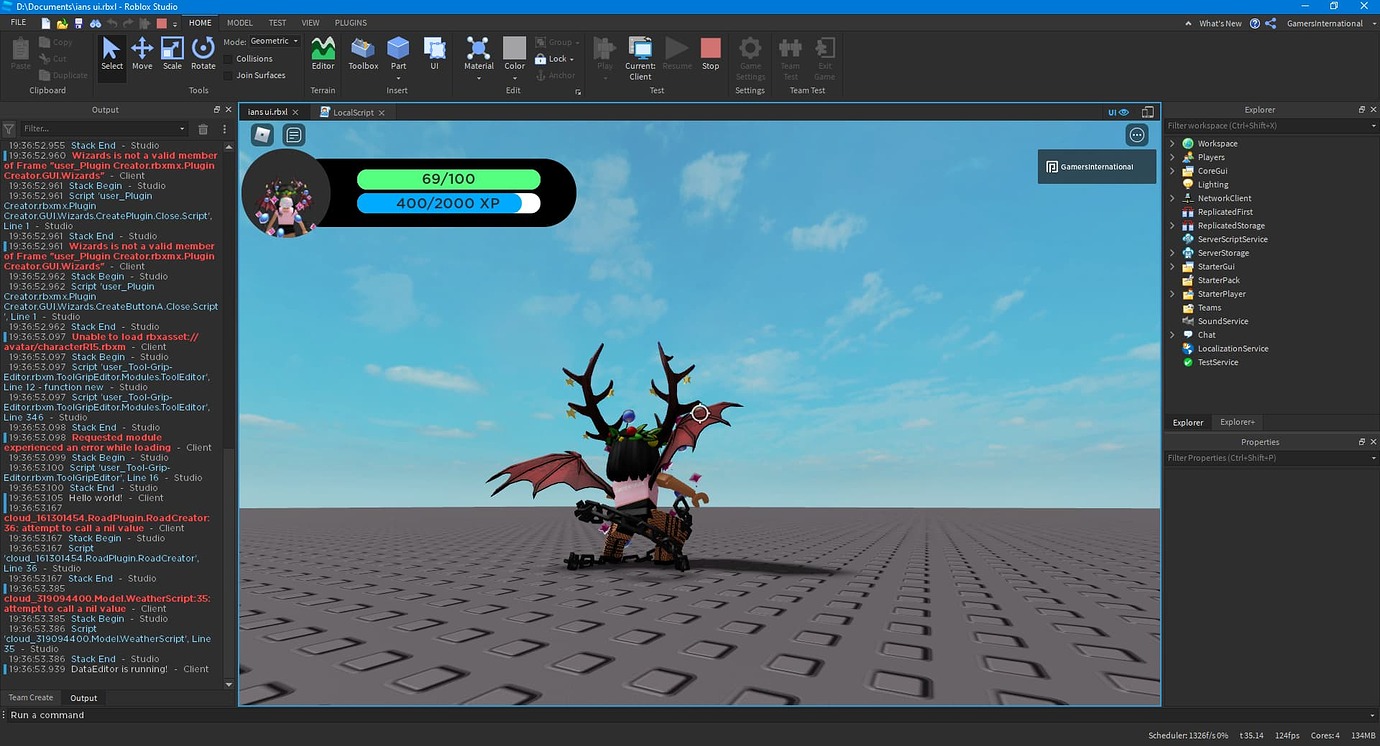
Task: Toggle Anchor in the Edit section
Action: [556, 74]
